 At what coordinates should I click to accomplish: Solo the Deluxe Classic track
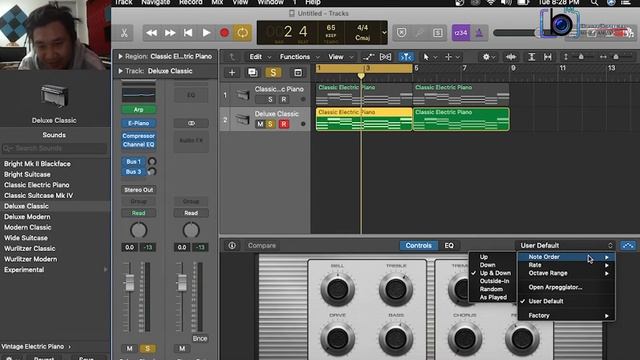tap(270, 124)
